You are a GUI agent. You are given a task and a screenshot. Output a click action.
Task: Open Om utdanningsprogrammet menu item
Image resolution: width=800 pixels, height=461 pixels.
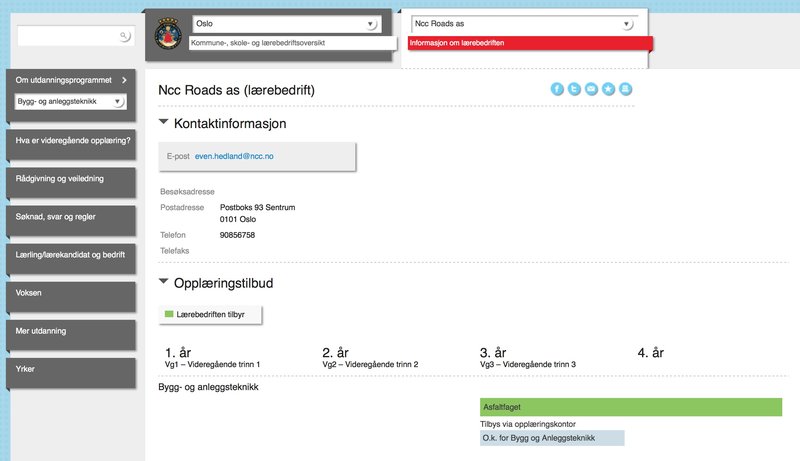pos(63,80)
